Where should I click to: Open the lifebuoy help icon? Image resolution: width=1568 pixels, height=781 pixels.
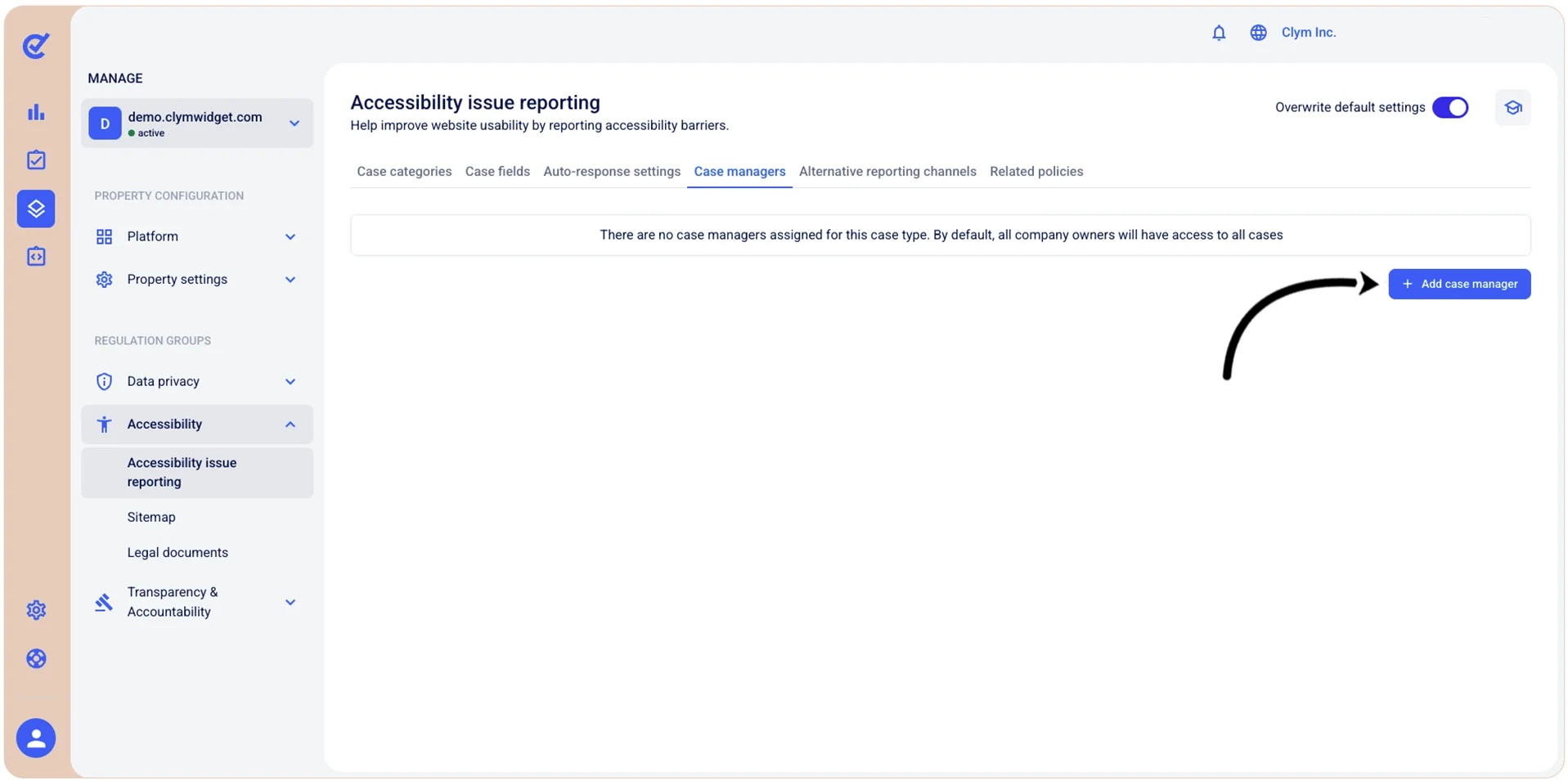tap(36, 658)
